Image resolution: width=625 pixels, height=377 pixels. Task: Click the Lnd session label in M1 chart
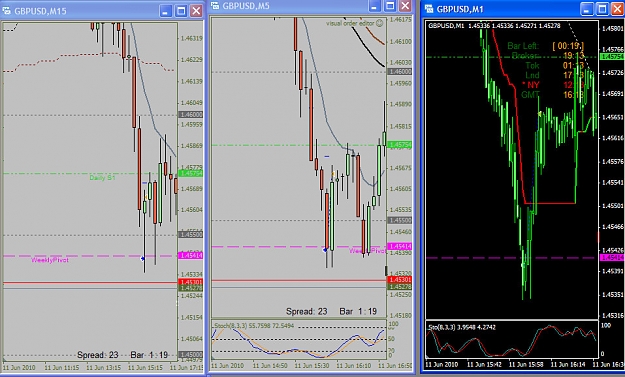pos(532,75)
